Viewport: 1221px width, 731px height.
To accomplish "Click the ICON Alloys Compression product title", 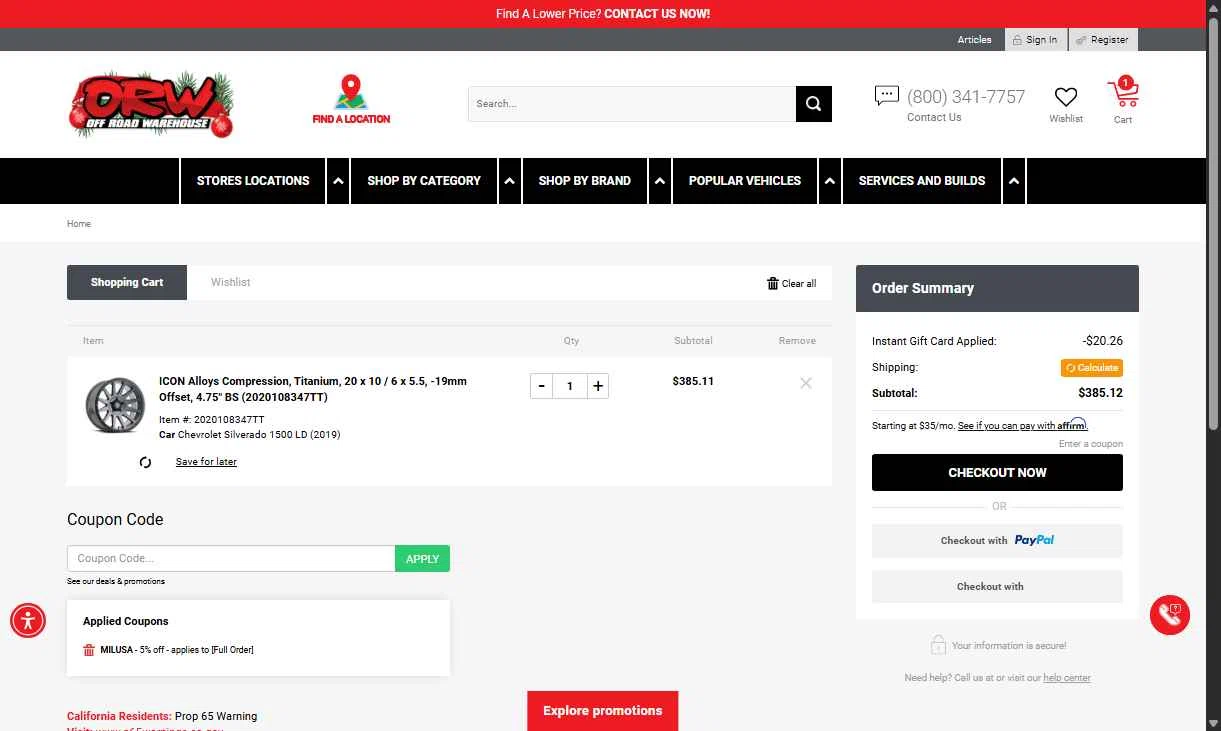I will pyautogui.click(x=313, y=389).
